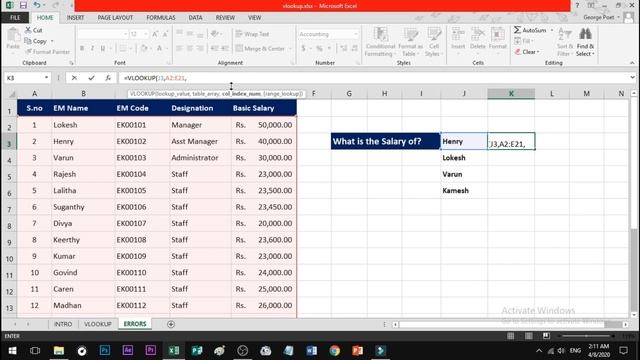Toggle Underline formatting
The width and height of the screenshot is (640, 360).
point(103,48)
